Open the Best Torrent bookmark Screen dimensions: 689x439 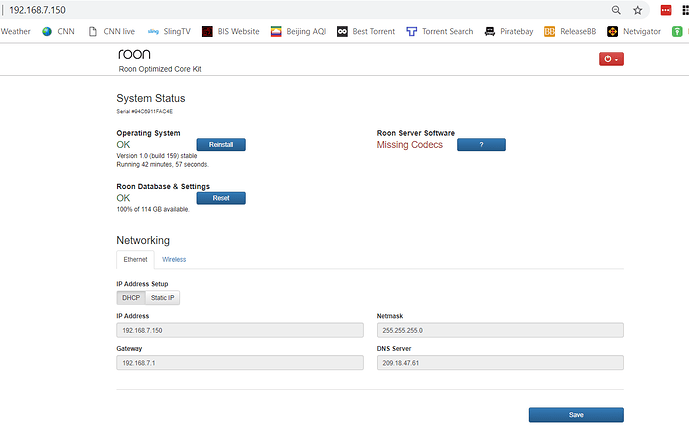click(x=366, y=32)
